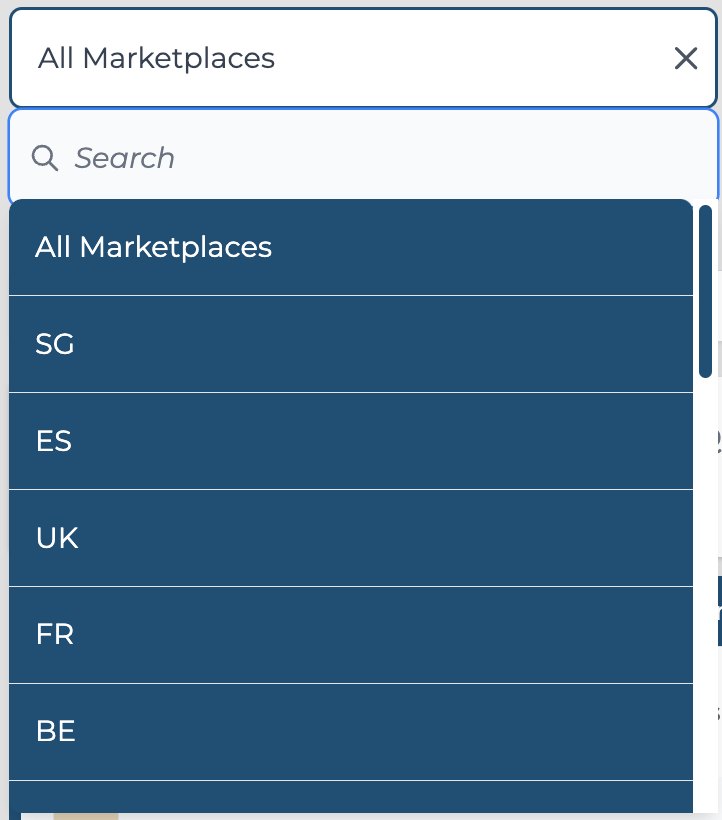
Task: Filter by United Kingdom using UK row
Action: click(x=351, y=538)
